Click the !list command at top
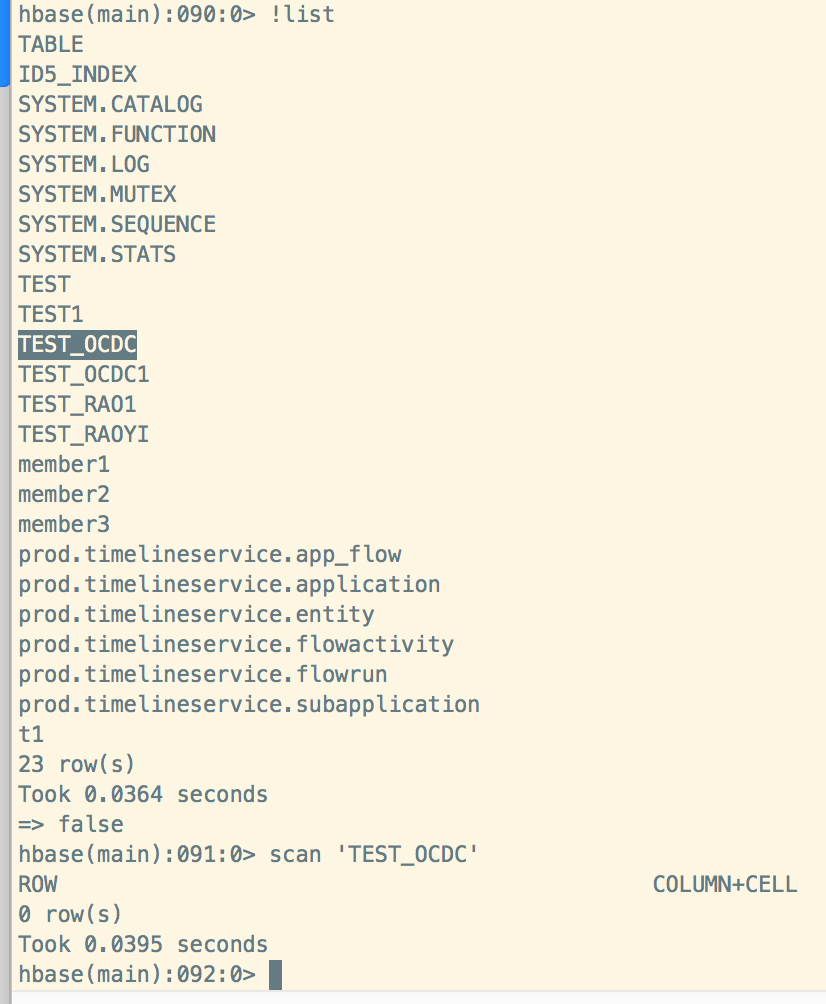Screen dimensions: 826x1004 point(302,14)
